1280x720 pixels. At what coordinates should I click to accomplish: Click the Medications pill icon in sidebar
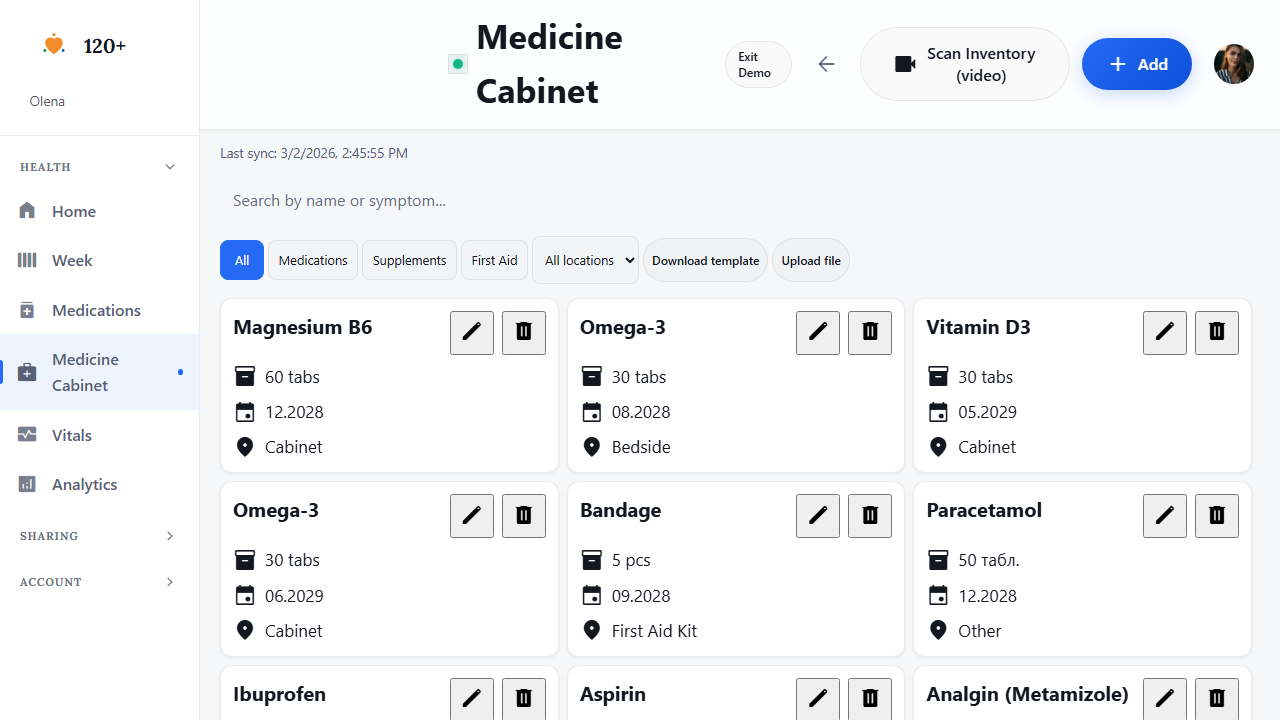[27, 310]
